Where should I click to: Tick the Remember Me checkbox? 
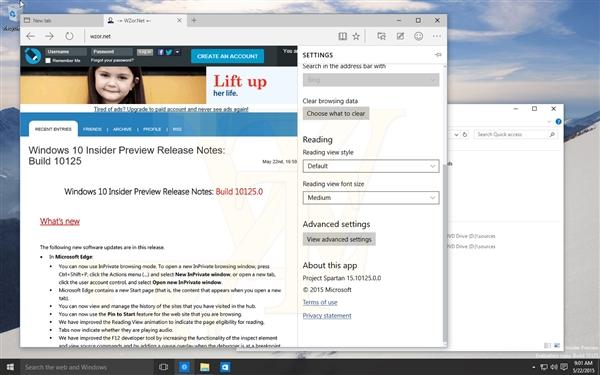48,60
